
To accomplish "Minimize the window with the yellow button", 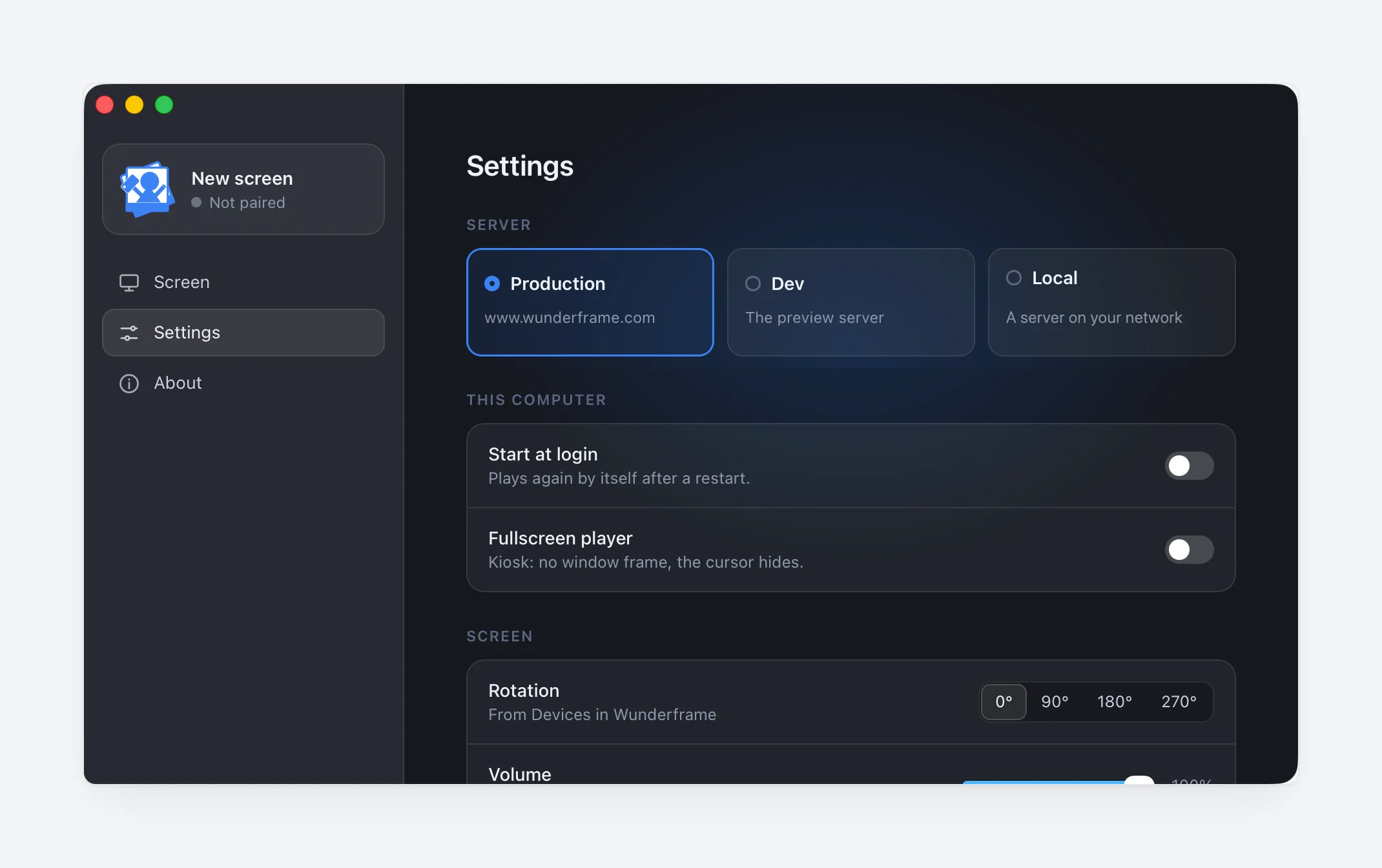I will coord(134,105).
